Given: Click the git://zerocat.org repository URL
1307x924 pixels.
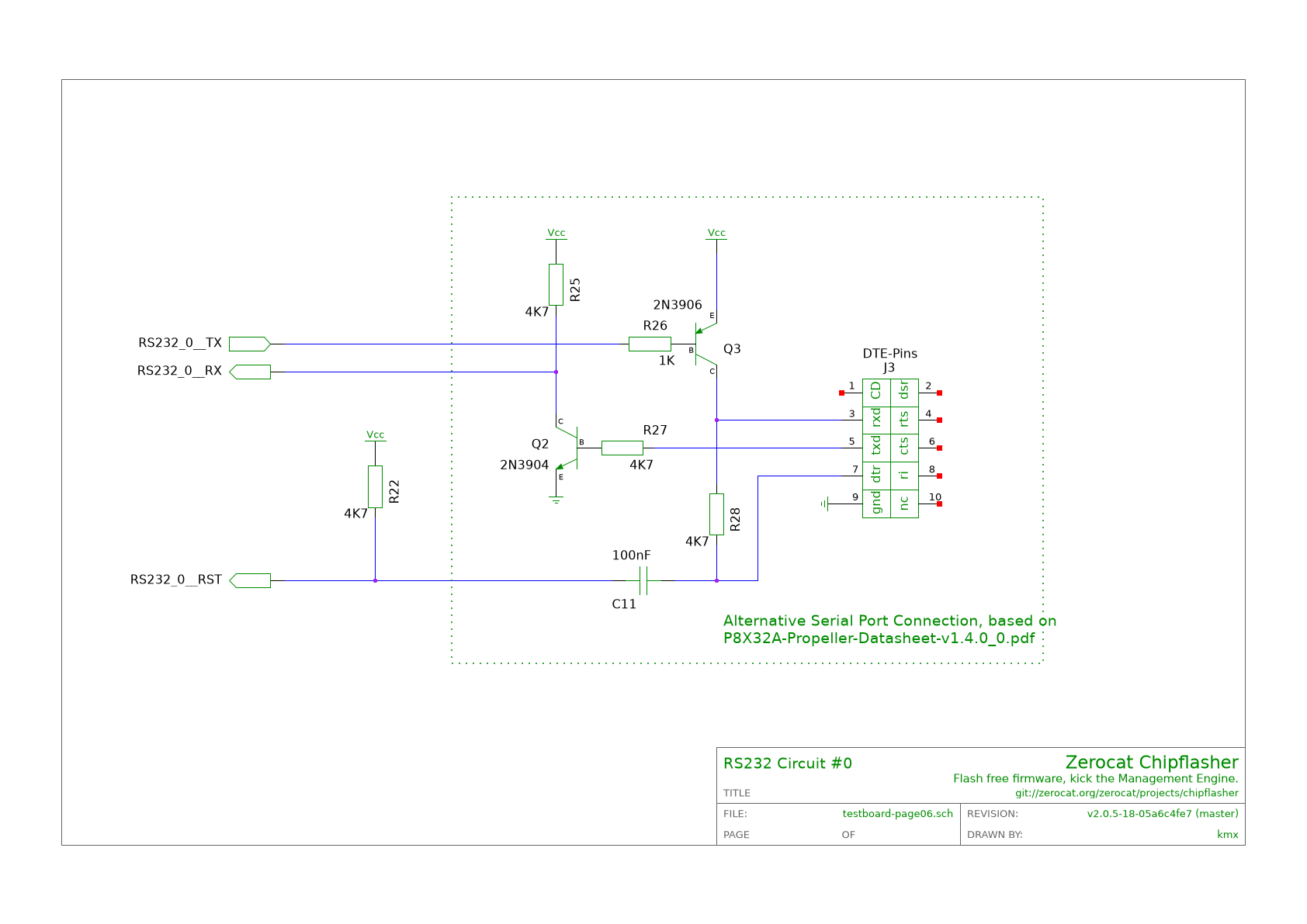Looking at the screenshot, I should pos(1127,793).
